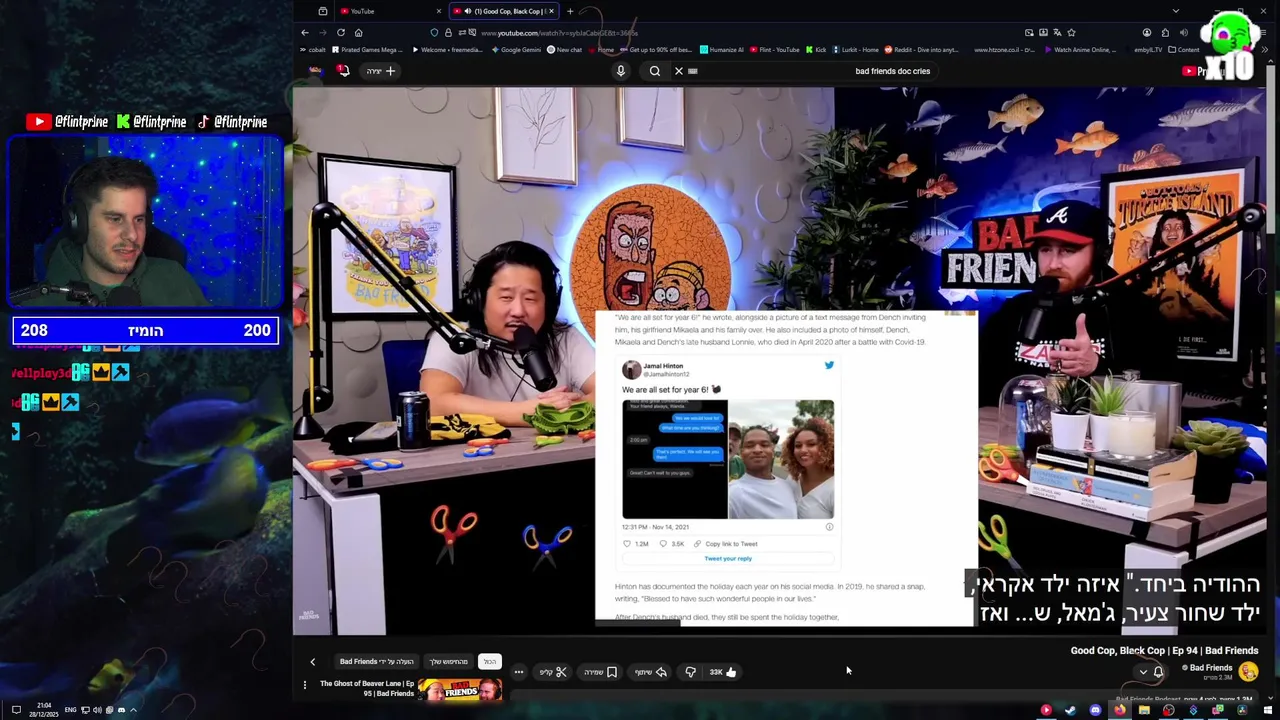
Task: Go back using the browser back arrow
Action: (305, 33)
